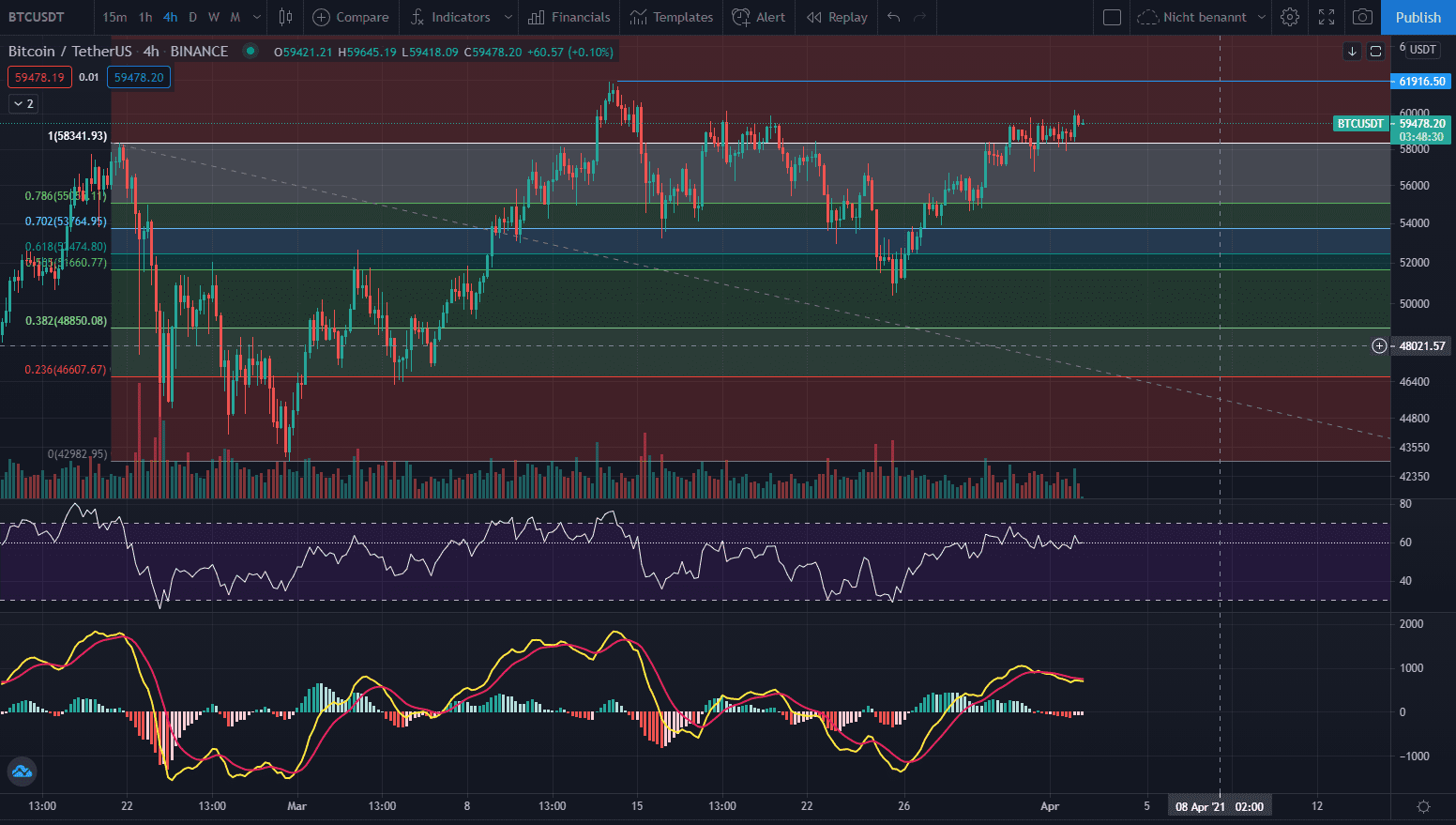Select the Fib 0.236(46607.67) level label
1456x825 pixels.
66,369
